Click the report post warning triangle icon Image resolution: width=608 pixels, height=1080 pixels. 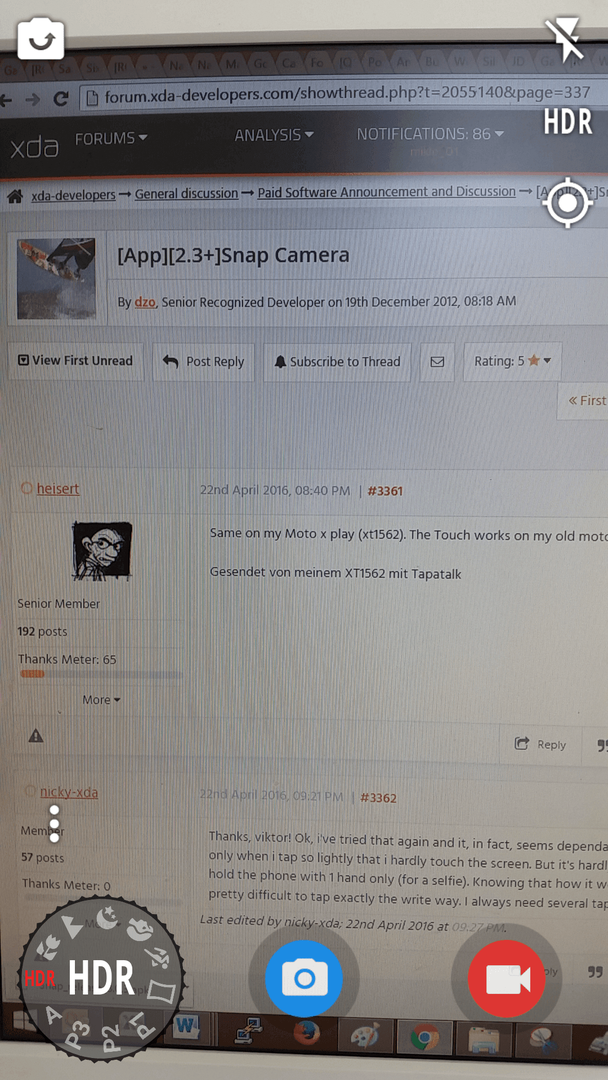[36, 736]
